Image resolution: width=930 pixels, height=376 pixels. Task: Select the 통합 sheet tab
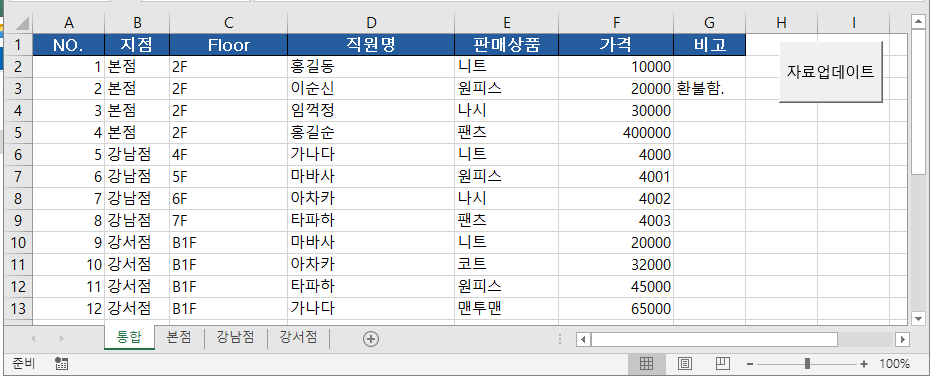click(129, 338)
